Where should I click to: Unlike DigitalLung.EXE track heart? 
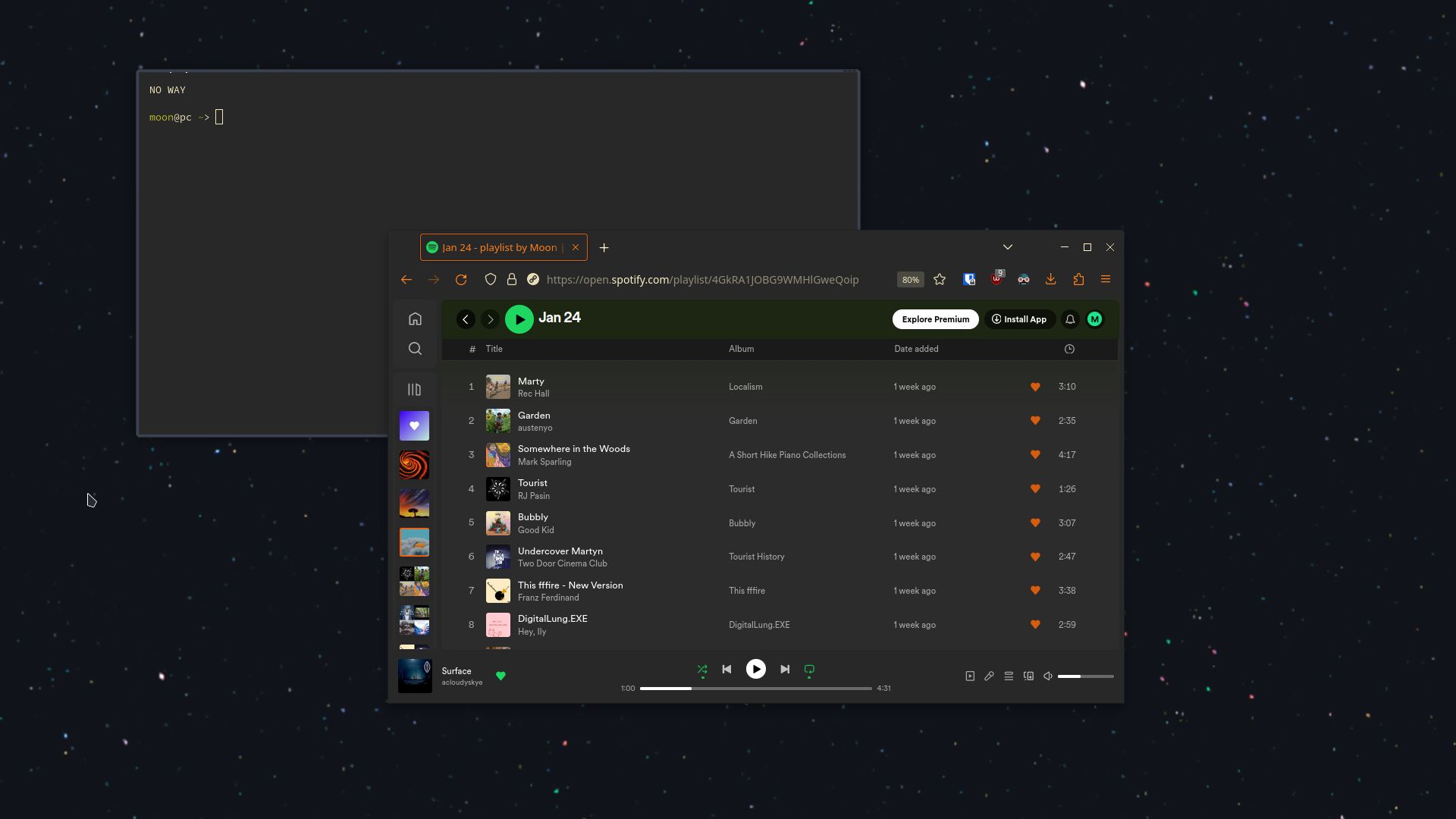tap(1035, 625)
